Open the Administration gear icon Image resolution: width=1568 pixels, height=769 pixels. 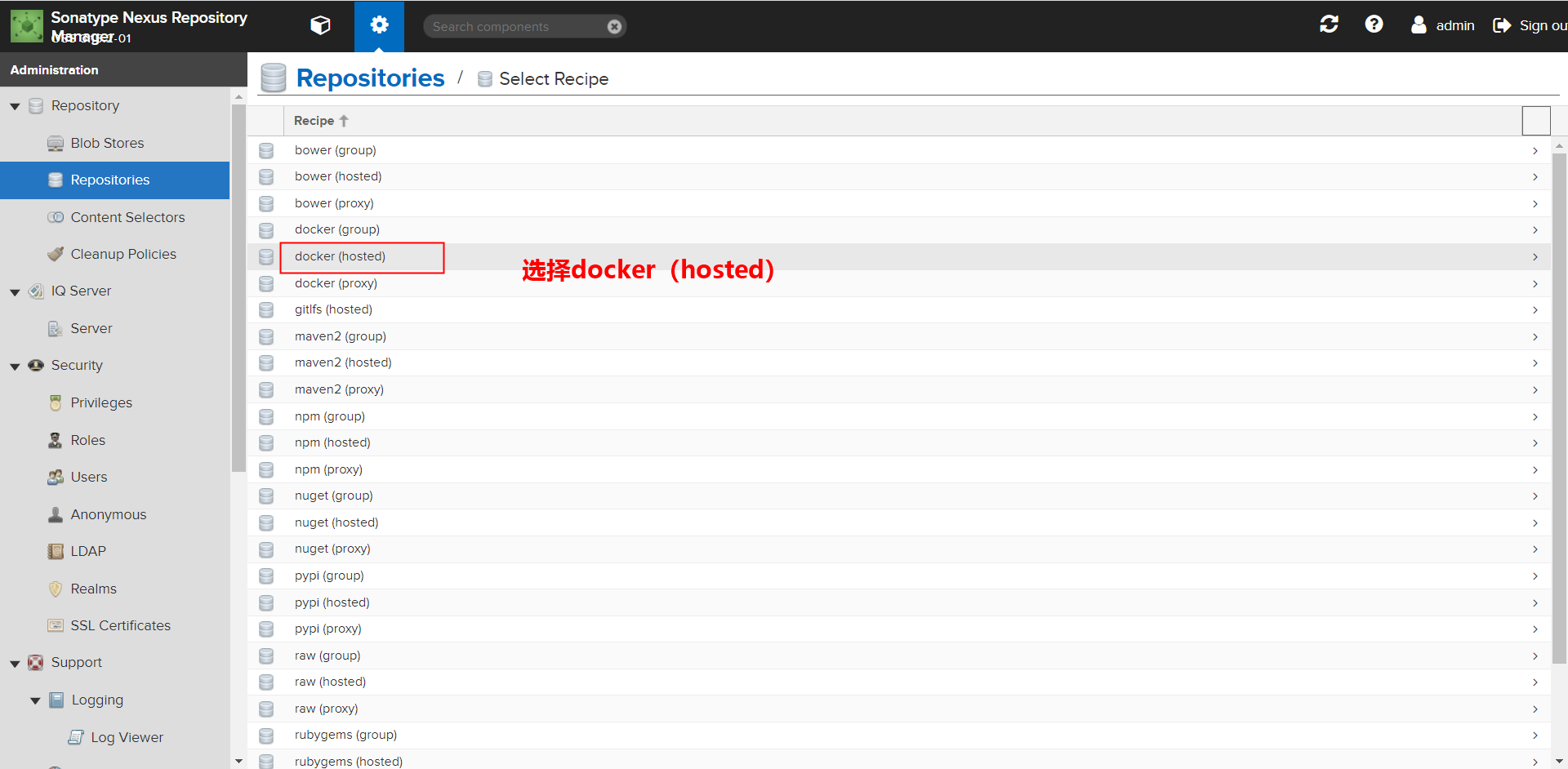pyautogui.click(x=379, y=25)
